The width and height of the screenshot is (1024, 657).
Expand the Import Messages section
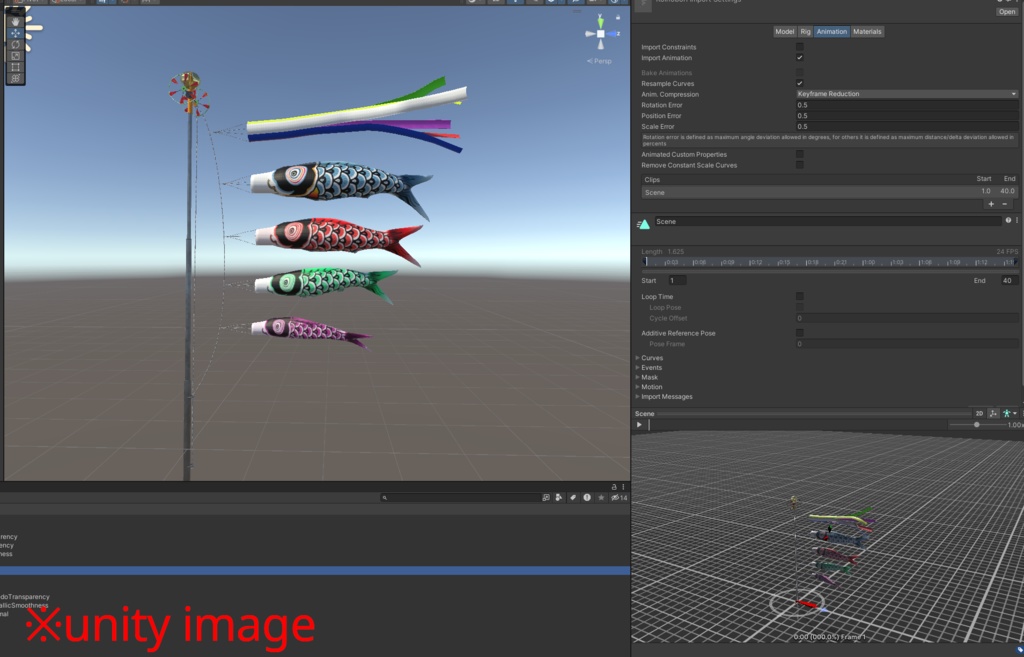point(664,396)
